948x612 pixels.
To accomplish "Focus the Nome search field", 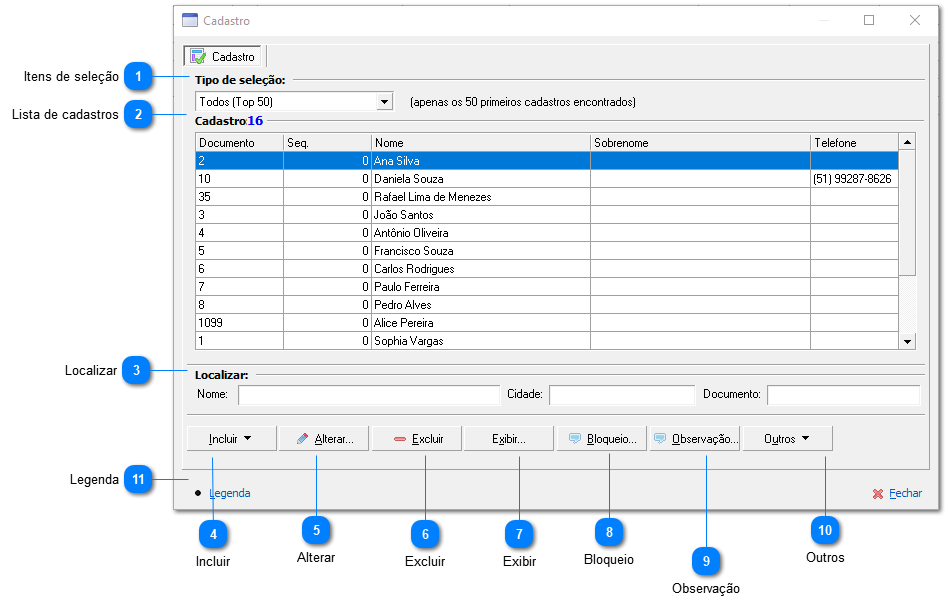I will [x=369, y=395].
